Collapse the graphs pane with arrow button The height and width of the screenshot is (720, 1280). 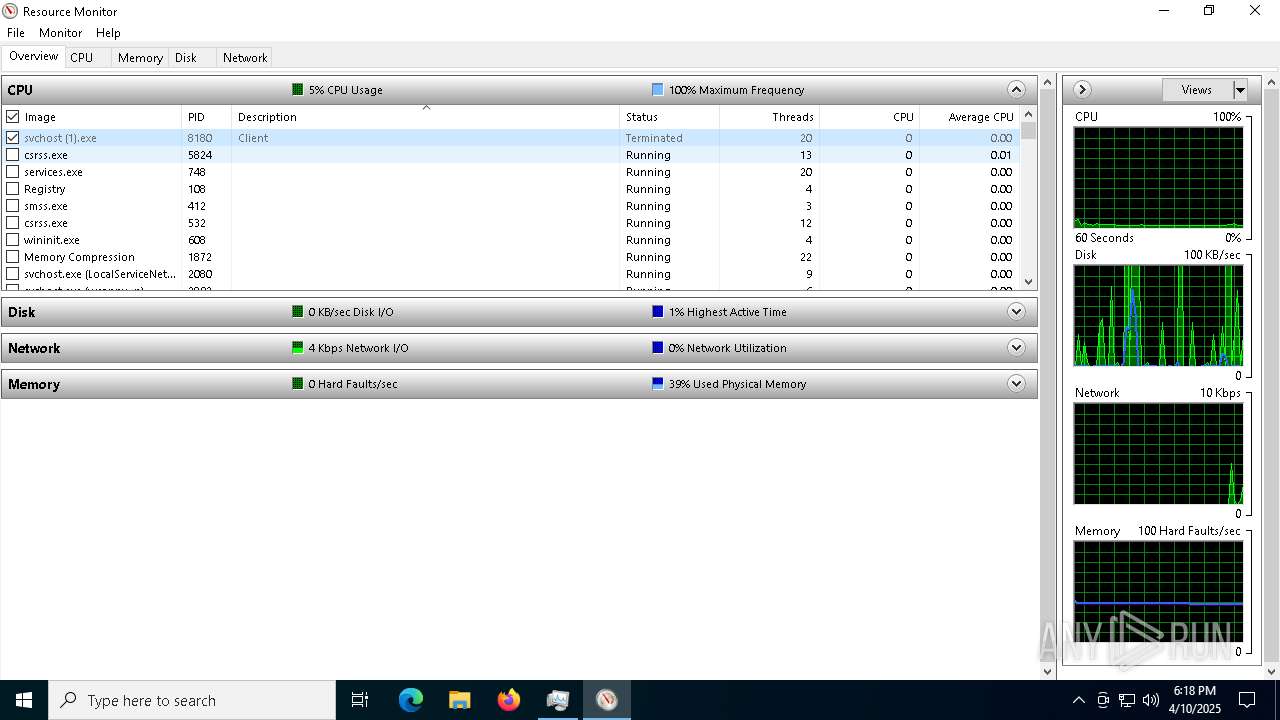[1082, 89]
